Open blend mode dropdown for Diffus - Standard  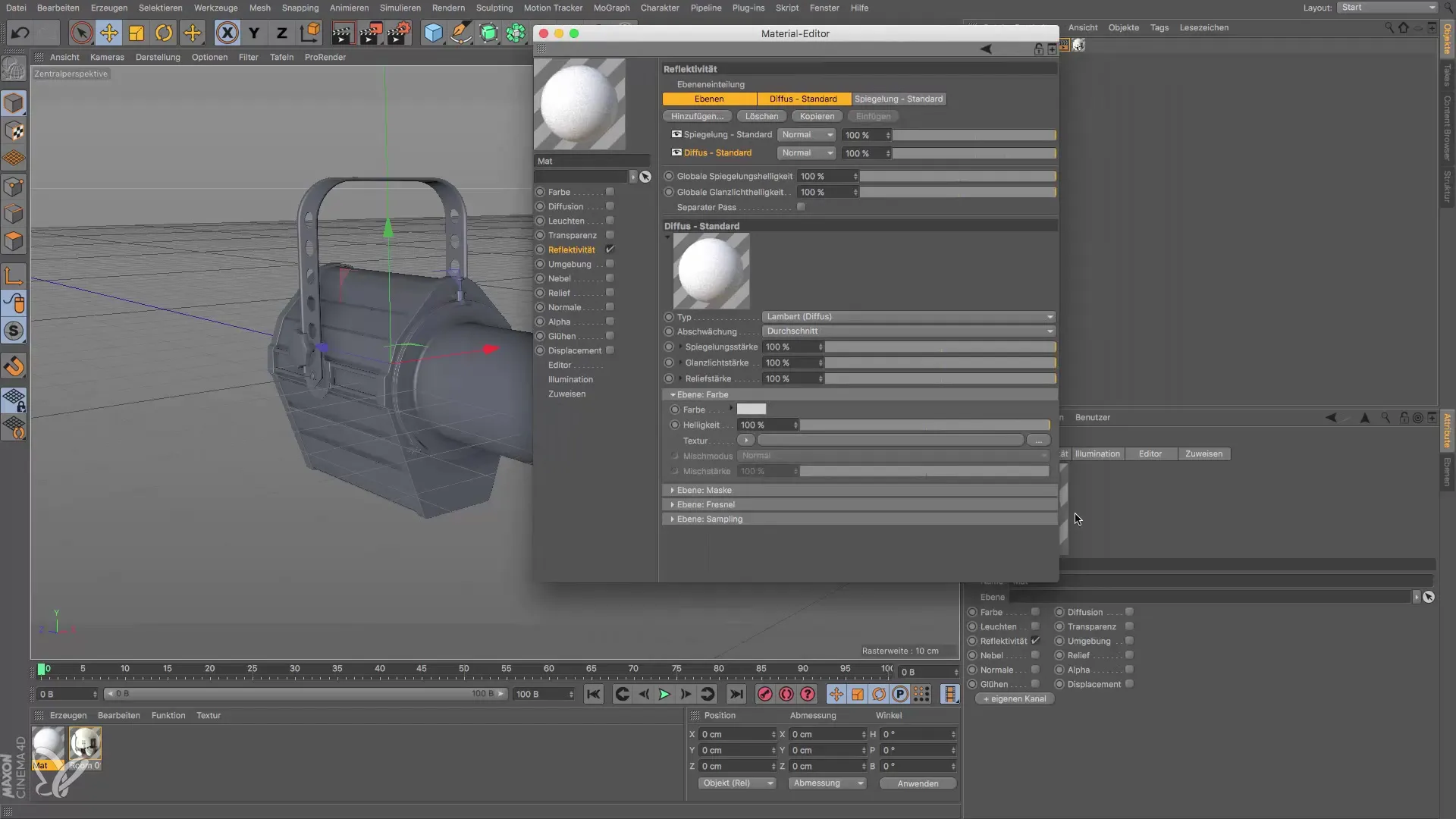(806, 153)
